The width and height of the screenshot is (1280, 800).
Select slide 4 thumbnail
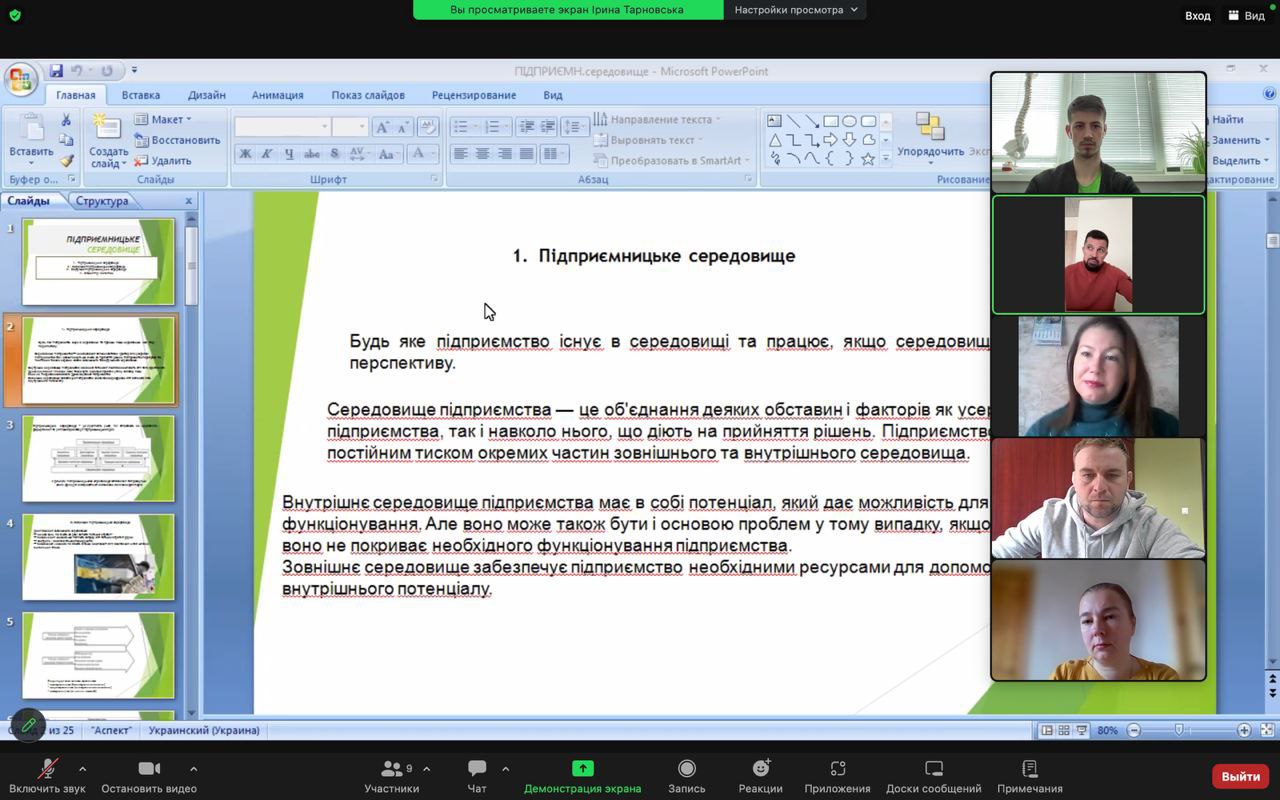click(98, 557)
